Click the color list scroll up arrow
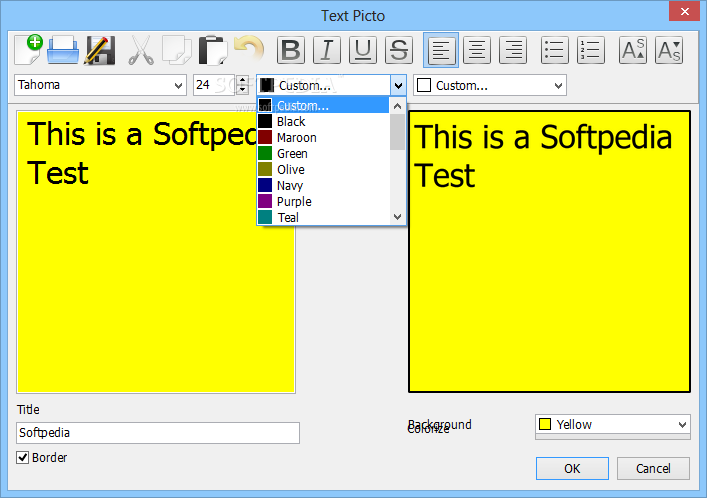The image size is (707, 498). [397, 106]
